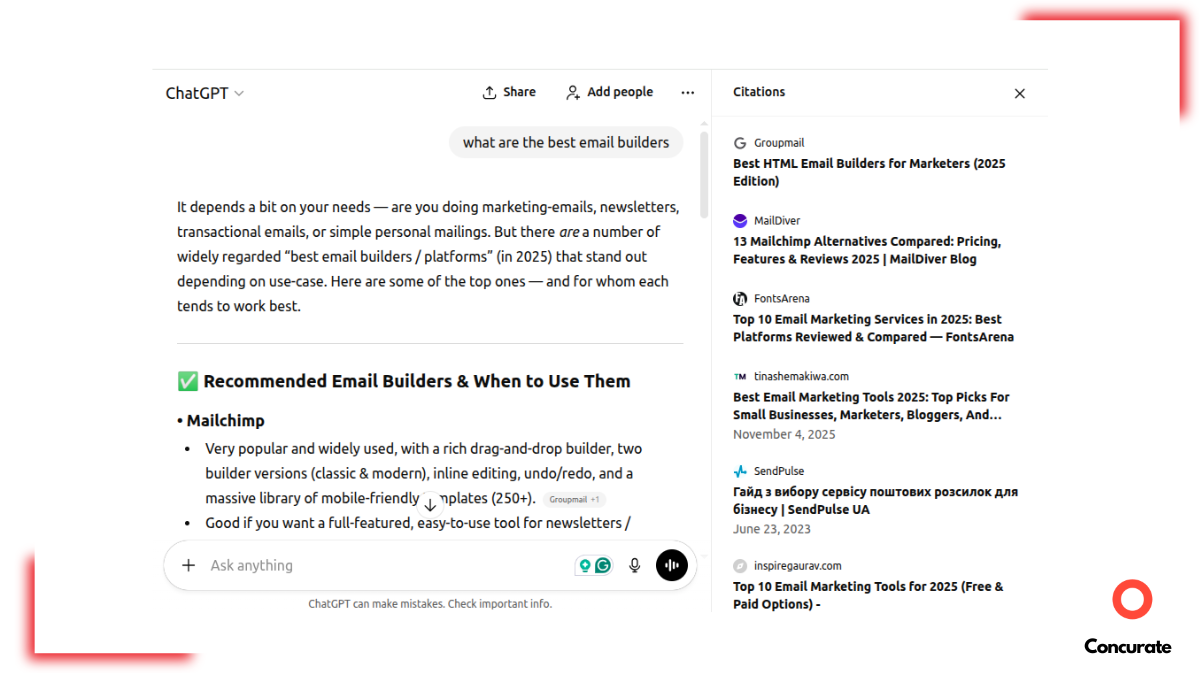Click the scroll-to-bottom arrow over the chat
1200x675 pixels.
click(x=430, y=505)
